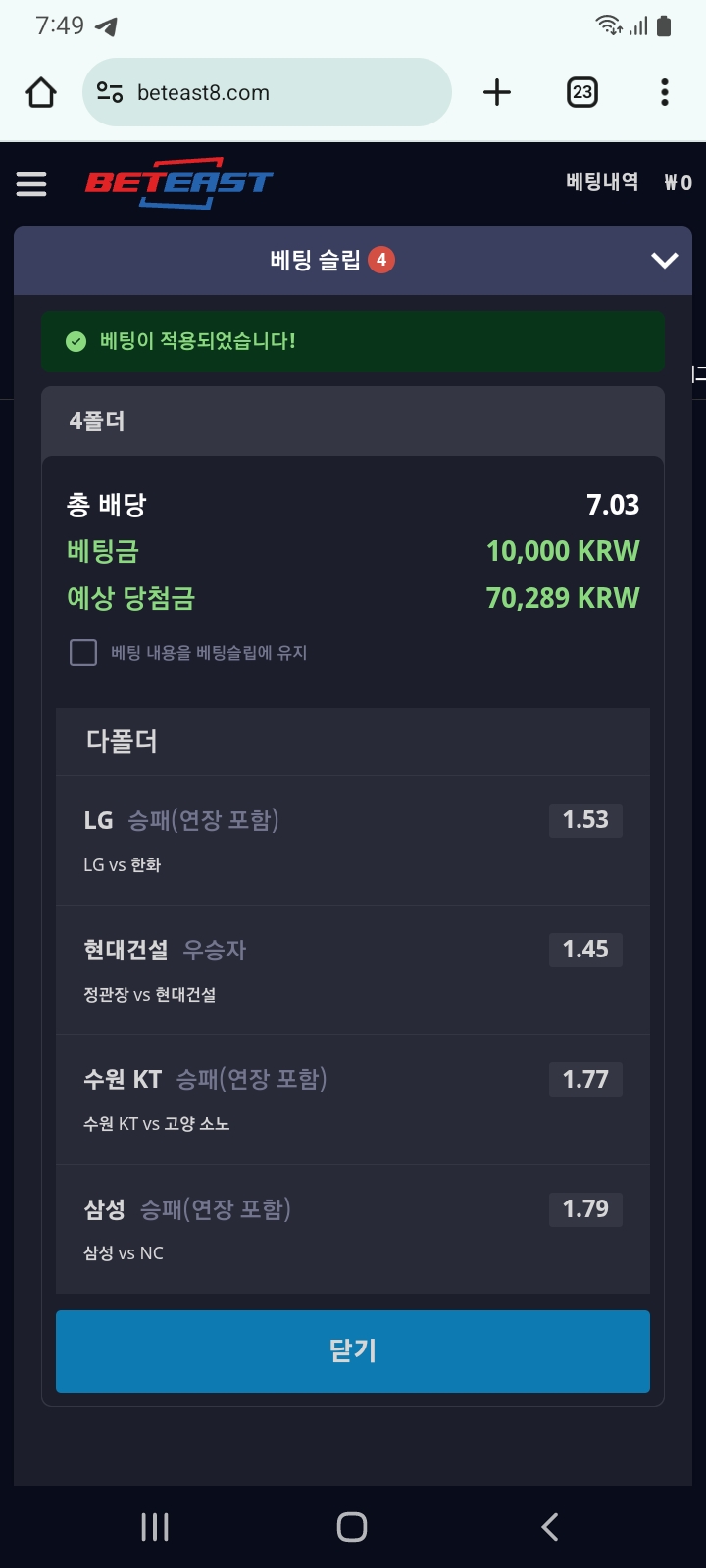
Task: Open the hamburger menu
Action: pos(31,183)
